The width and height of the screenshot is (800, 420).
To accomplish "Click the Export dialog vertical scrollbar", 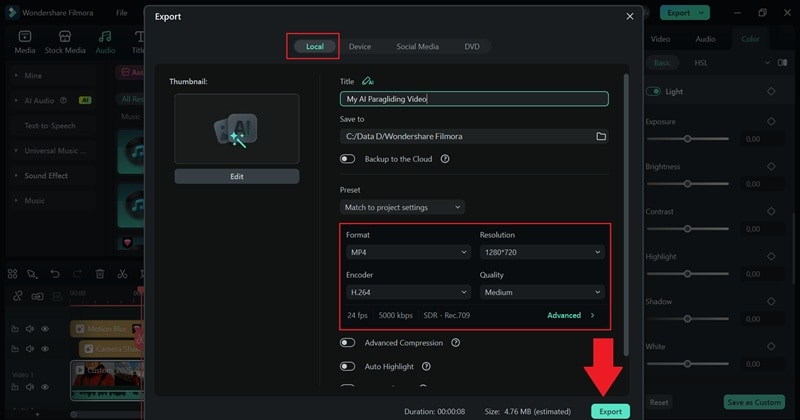I will tap(626, 214).
